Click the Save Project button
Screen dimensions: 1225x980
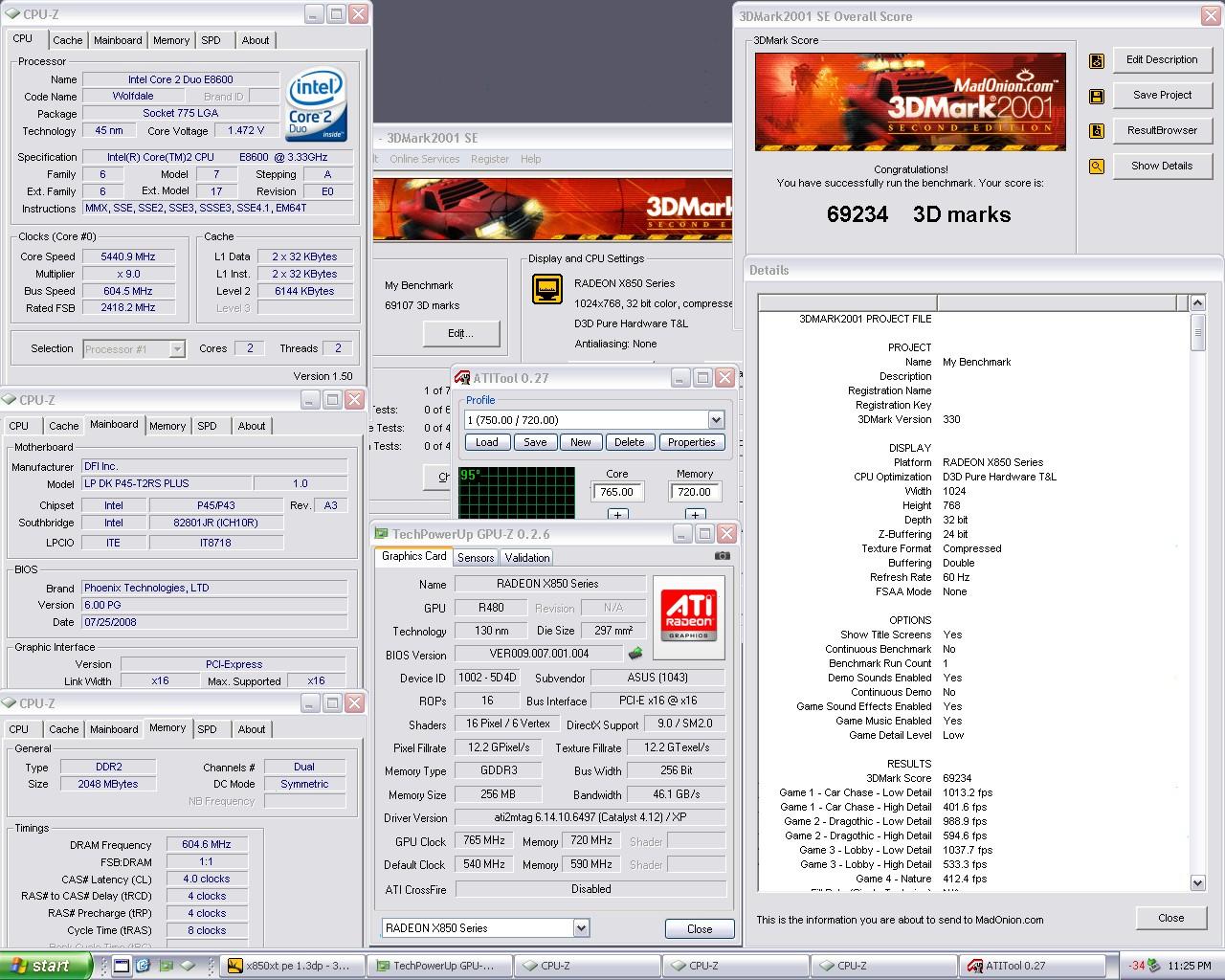click(x=1162, y=95)
